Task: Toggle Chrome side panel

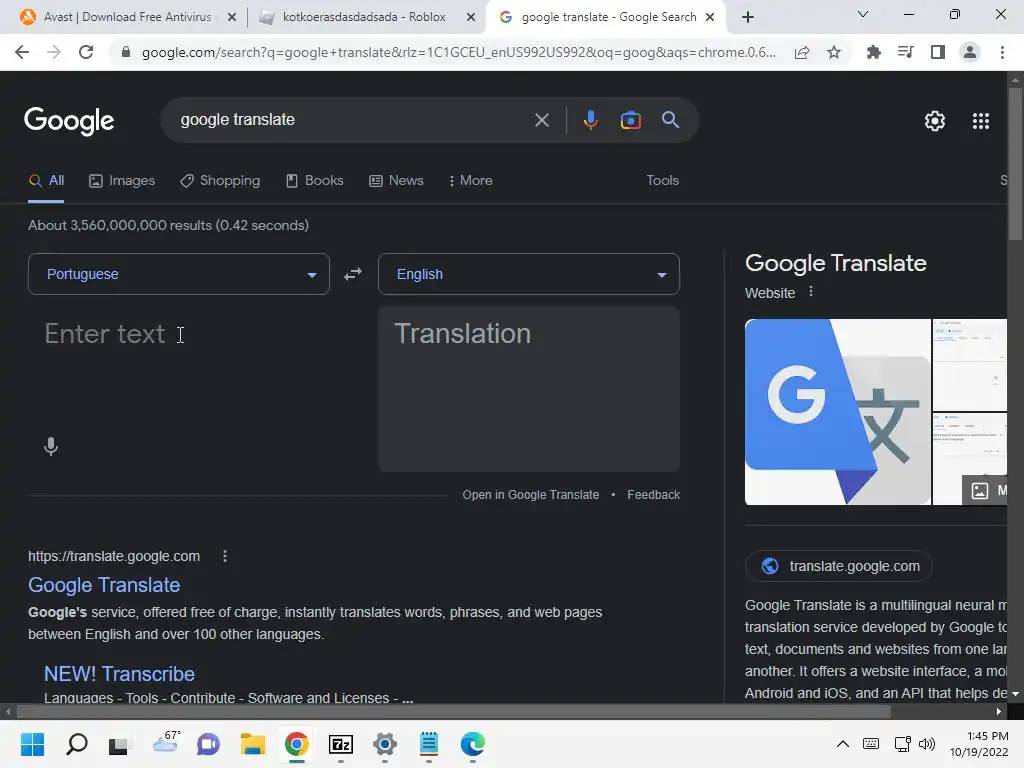Action: (x=938, y=52)
